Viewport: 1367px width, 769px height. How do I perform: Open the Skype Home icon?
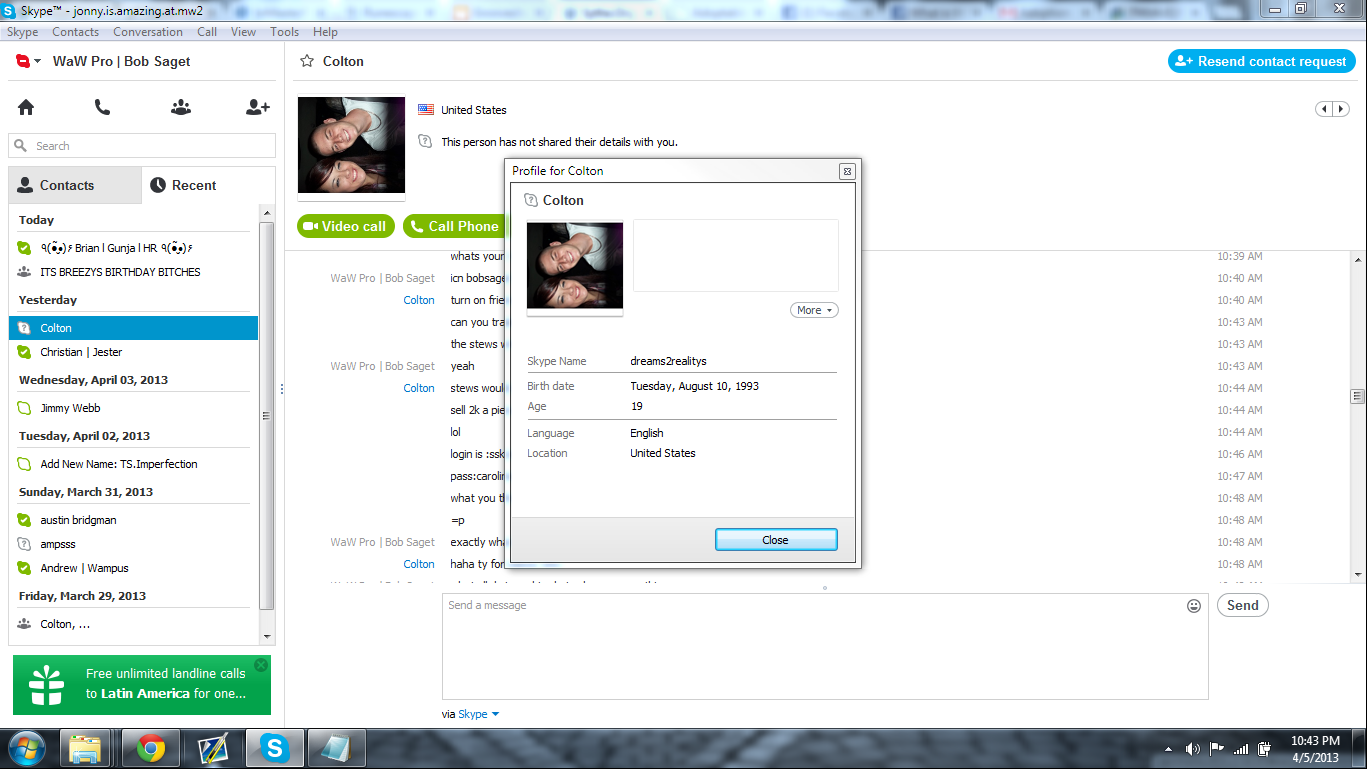point(26,107)
